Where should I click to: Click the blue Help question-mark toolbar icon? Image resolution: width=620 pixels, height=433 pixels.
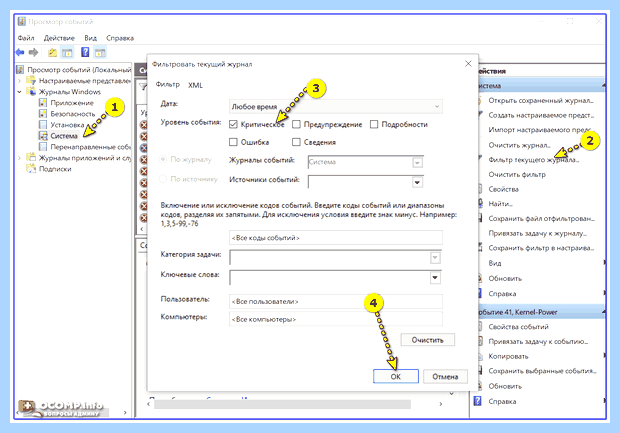85,52
